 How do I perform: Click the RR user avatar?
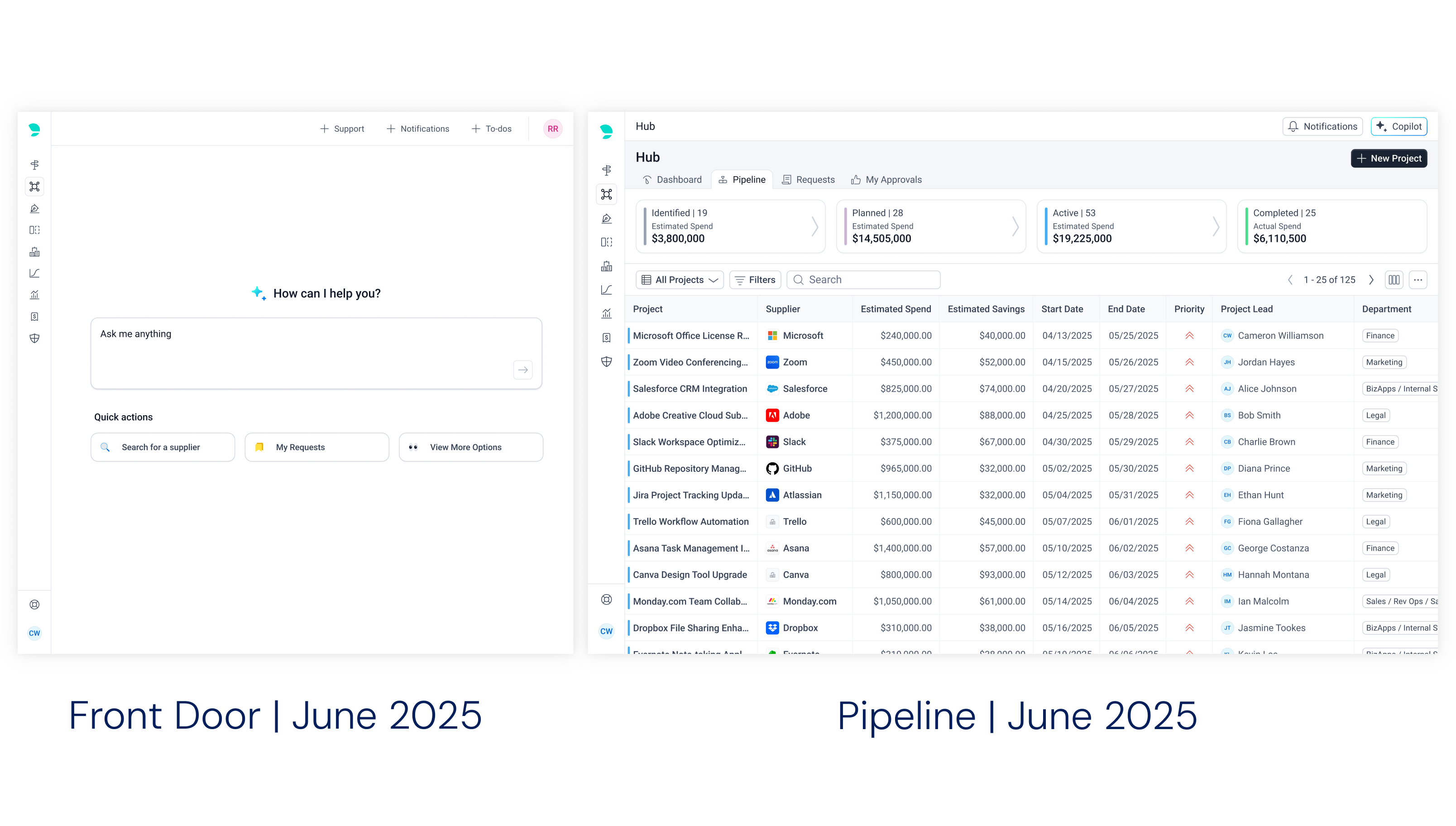pyautogui.click(x=552, y=129)
